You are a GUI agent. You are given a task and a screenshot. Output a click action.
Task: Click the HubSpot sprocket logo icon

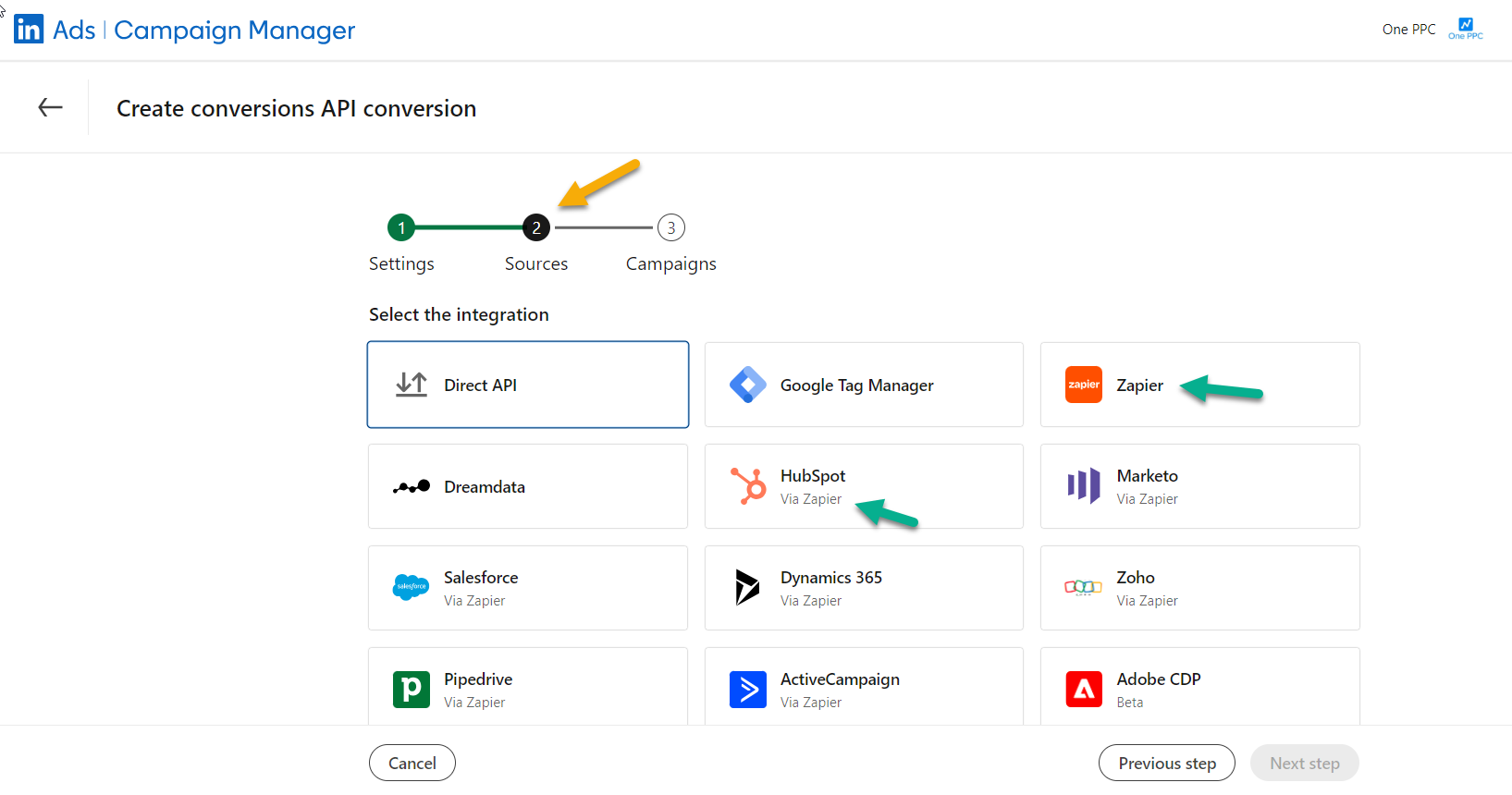(748, 486)
